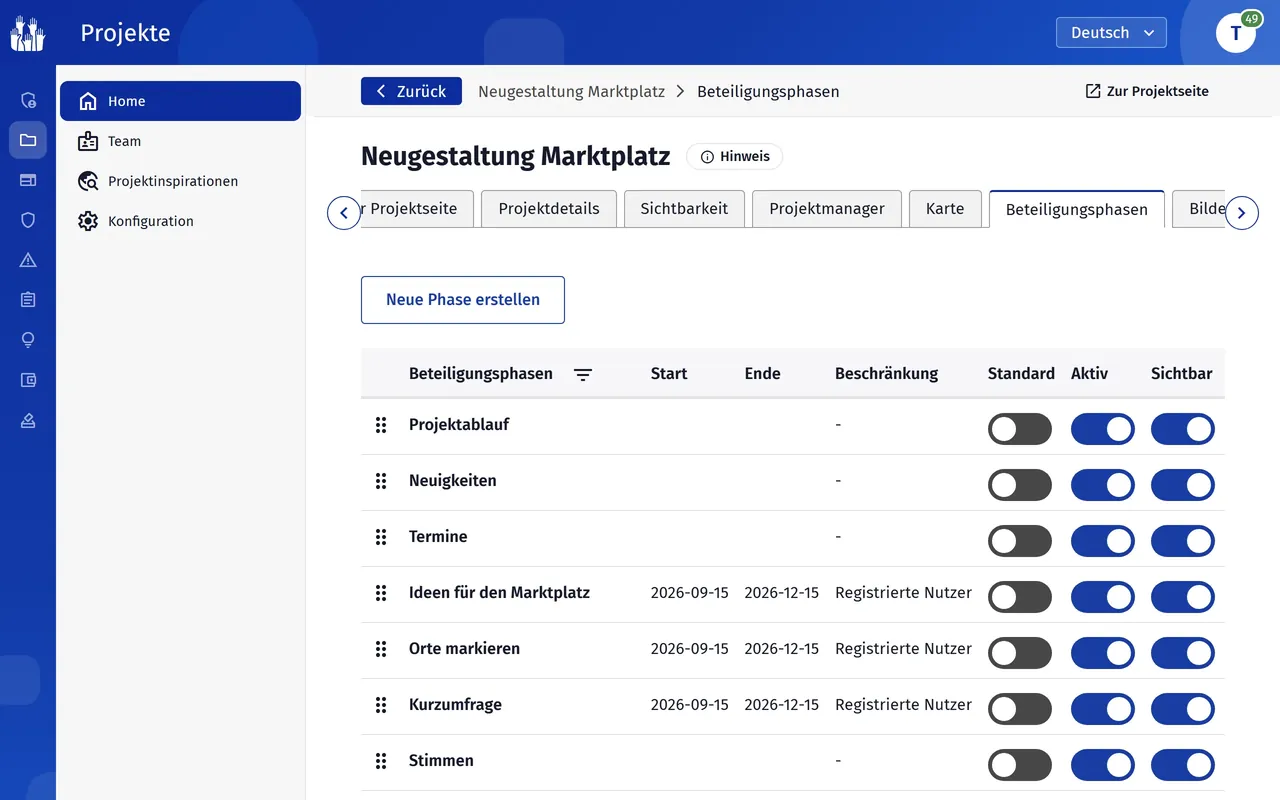Viewport: 1280px width, 800px height.
Task: Click the Ideen für den Marktplatz phase name
Action: click(x=499, y=593)
